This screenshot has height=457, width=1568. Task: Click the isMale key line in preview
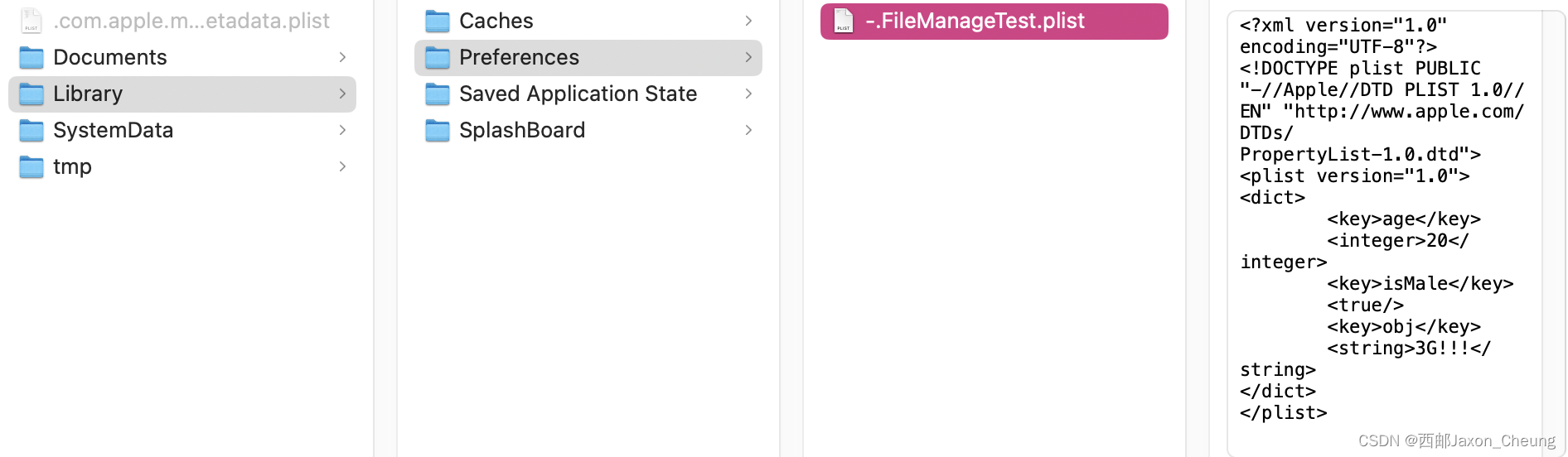click(x=1420, y=284)
